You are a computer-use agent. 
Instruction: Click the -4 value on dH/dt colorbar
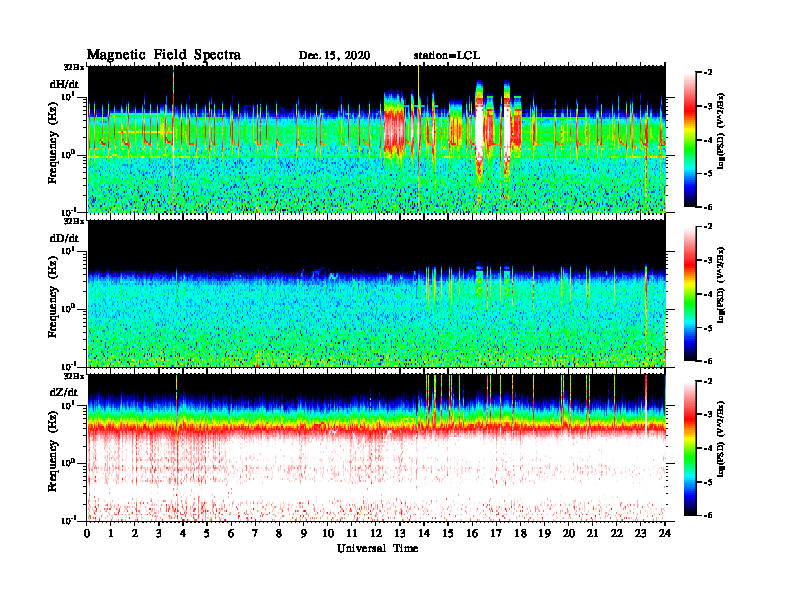[x=708, y=140]
